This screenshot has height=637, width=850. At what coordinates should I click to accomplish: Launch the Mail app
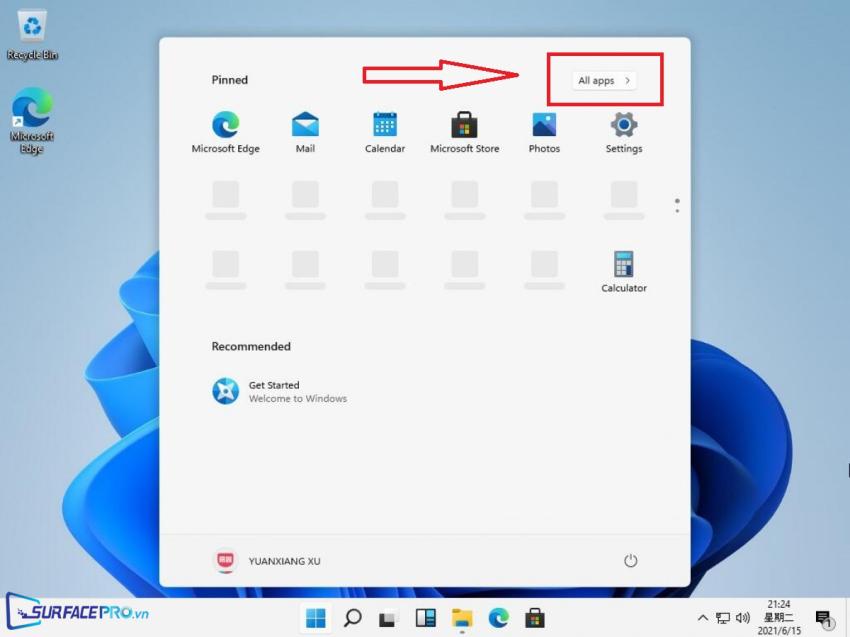pos(305,133)
